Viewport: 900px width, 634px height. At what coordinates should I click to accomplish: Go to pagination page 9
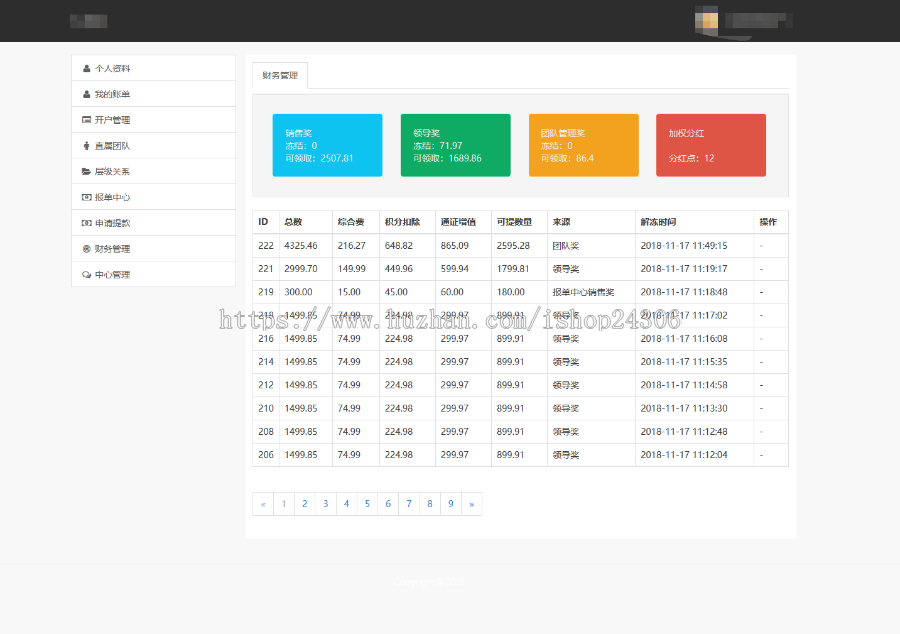click(451, 504)
